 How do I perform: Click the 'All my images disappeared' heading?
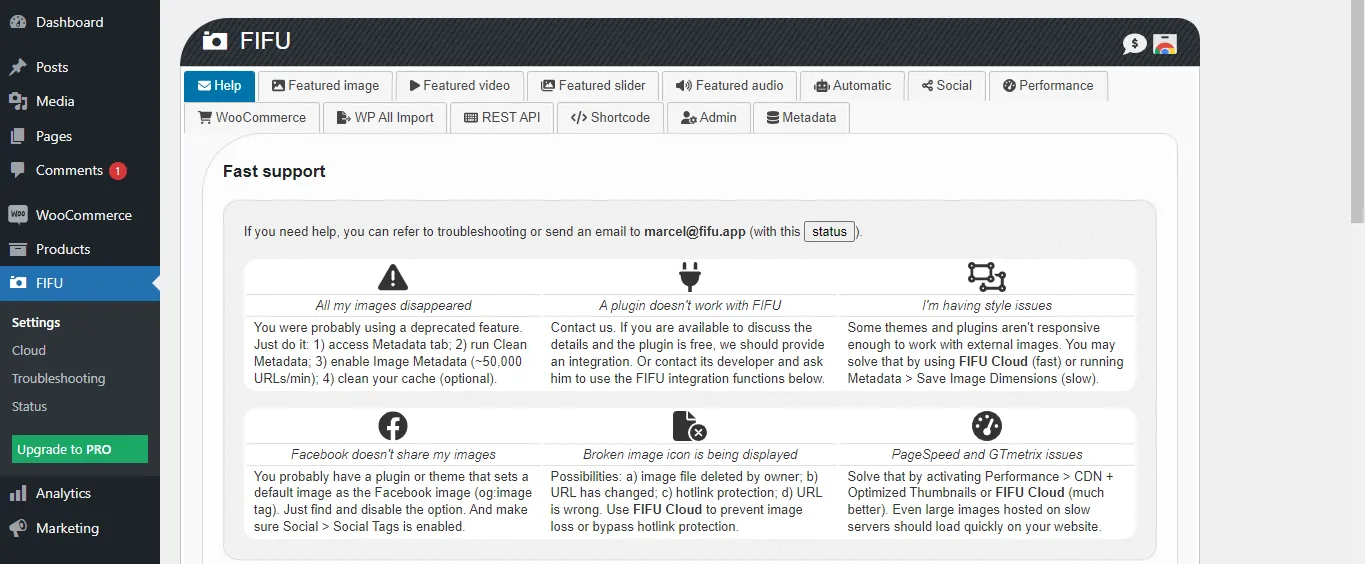393,306
